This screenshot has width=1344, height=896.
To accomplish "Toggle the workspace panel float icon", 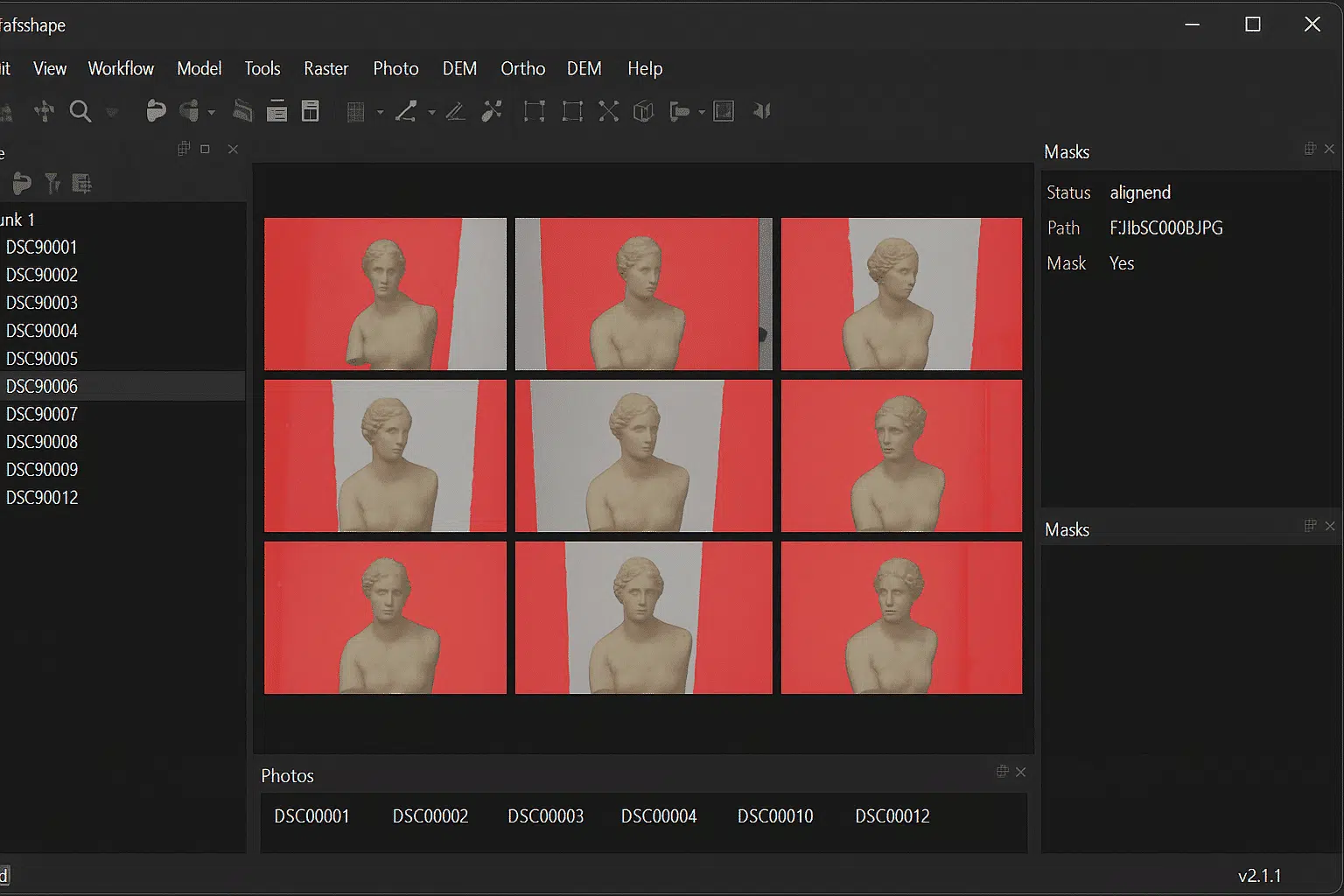I will point(183,149).
